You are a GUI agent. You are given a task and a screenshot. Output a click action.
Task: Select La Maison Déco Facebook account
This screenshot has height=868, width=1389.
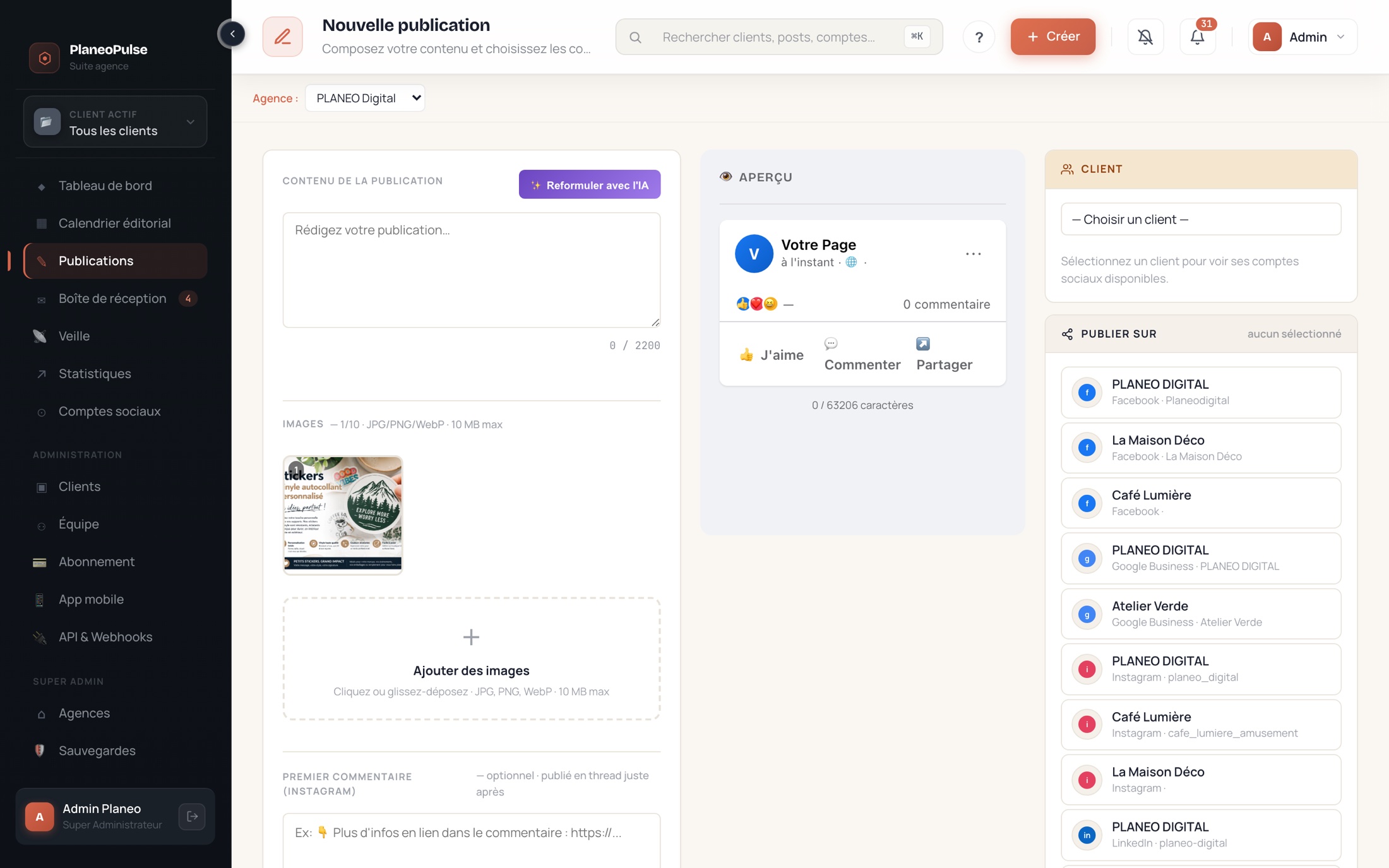point(1200,448)
